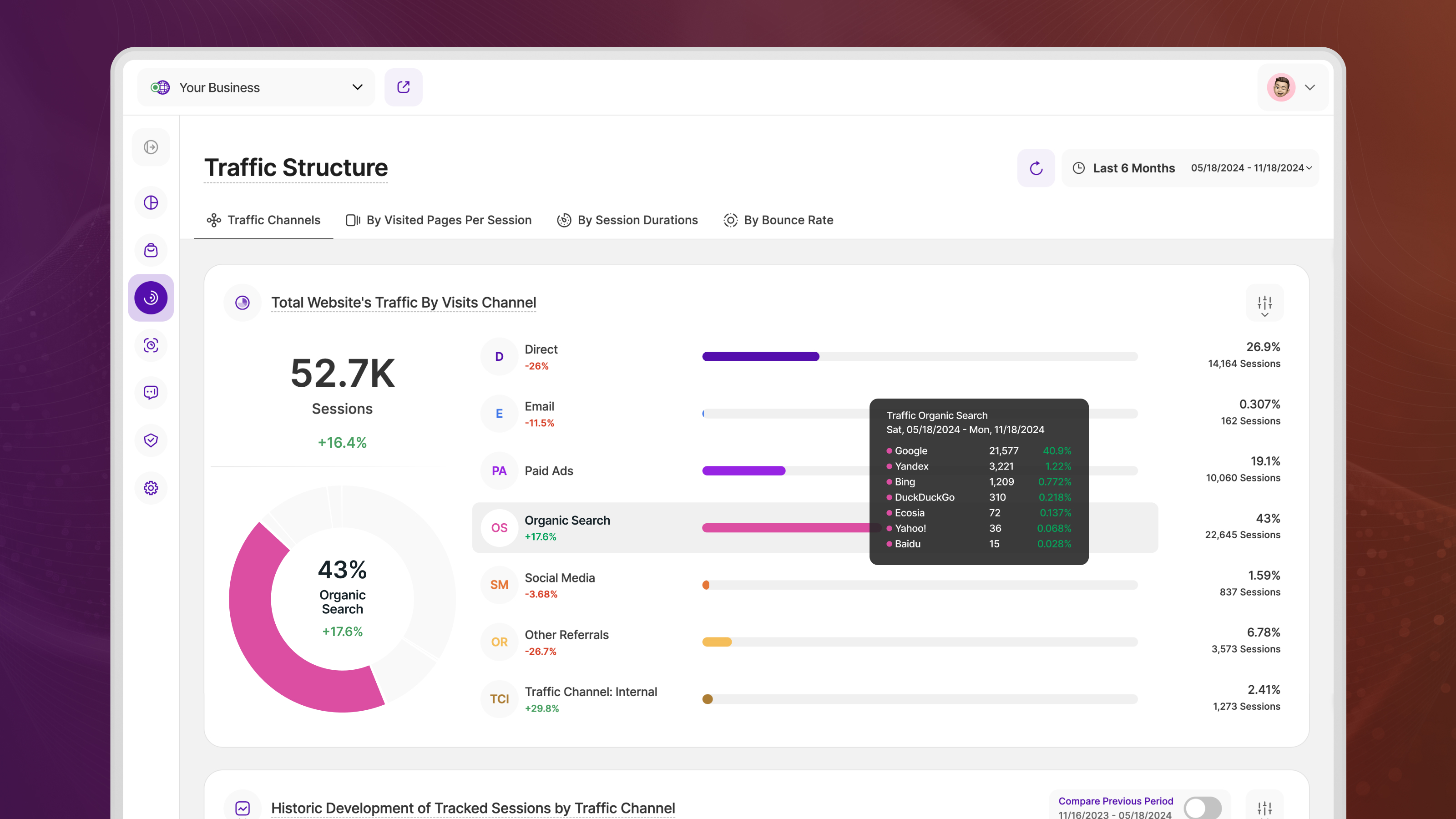
Task: Switch to By Bounce Rate tab
Action: (x=779, y=220)
